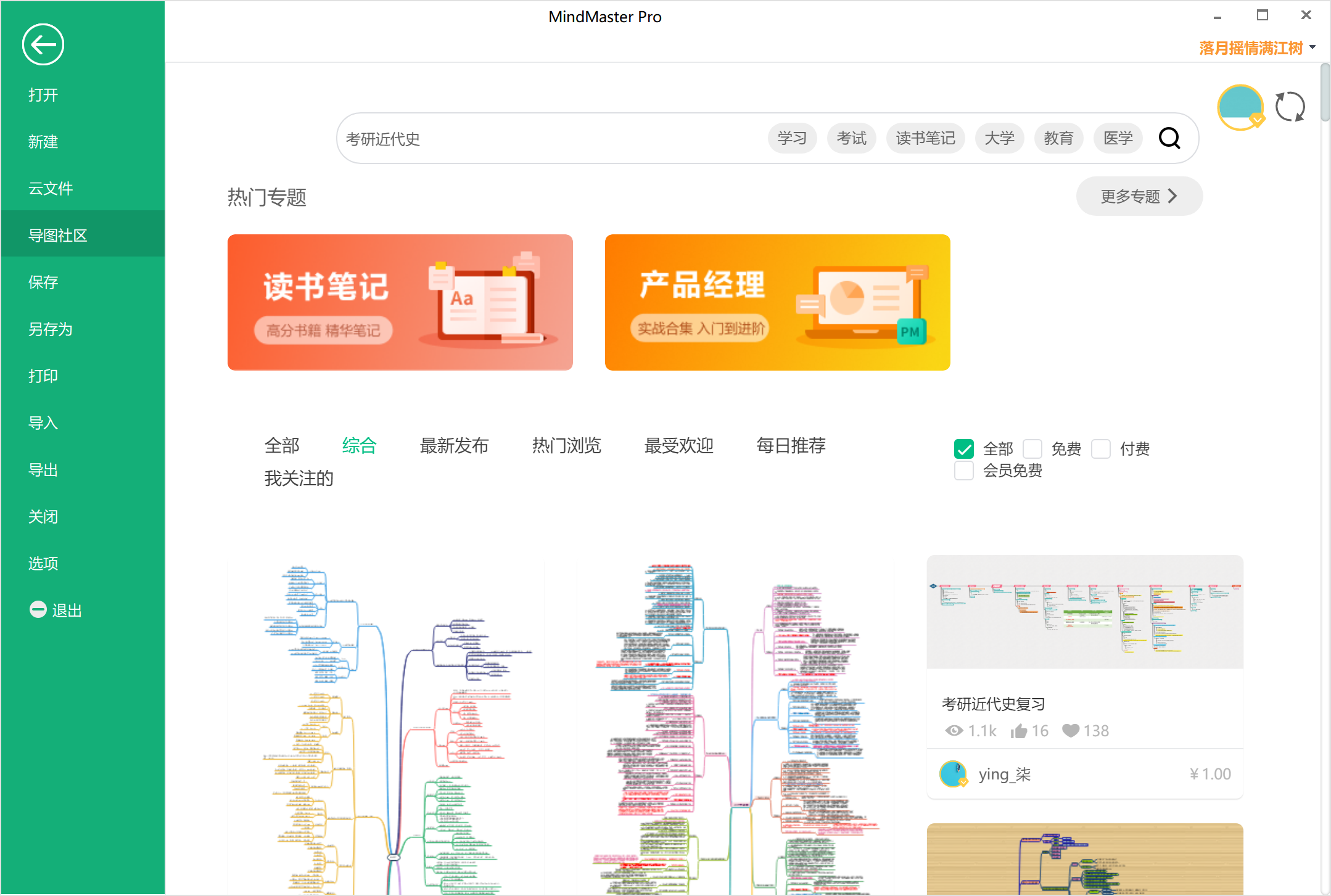The height and width of the screenshot is (896, 1331).
Task: Click the 教育 search tag
Action: (x=1058, y=138)
